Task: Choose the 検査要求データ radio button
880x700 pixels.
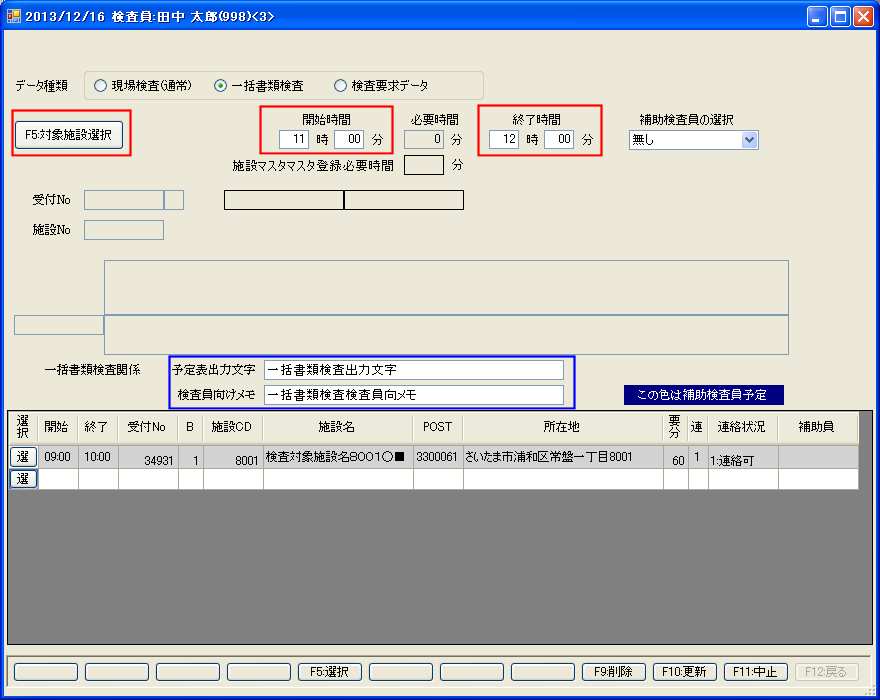Action: pyautogui.click(x=341, y=86)
